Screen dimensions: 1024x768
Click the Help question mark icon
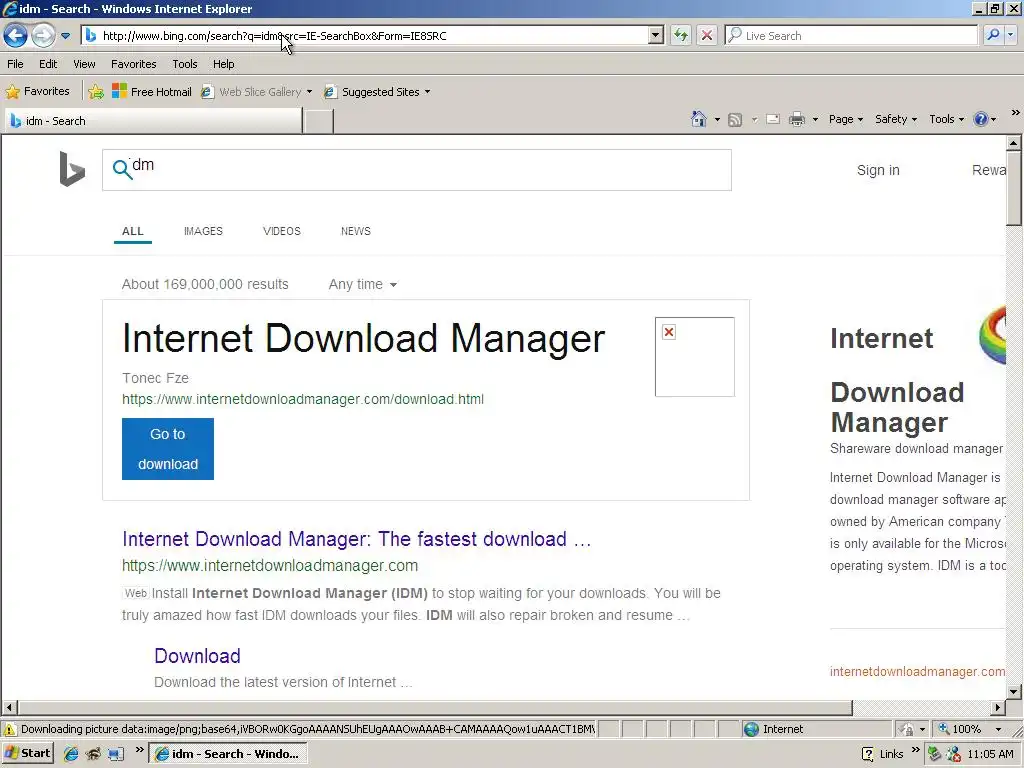point(980,119)
